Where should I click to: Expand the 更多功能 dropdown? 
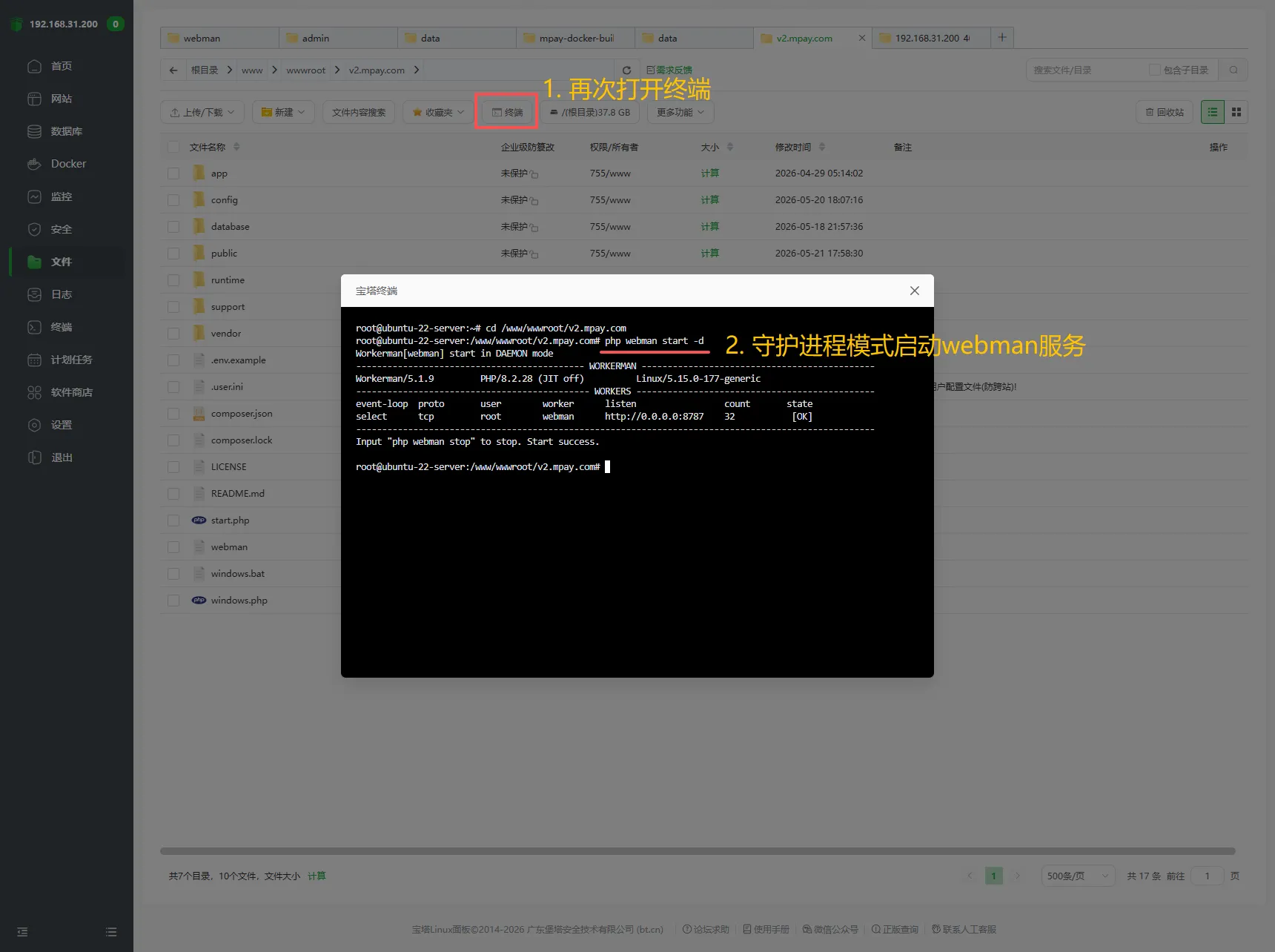click(680, 112)
